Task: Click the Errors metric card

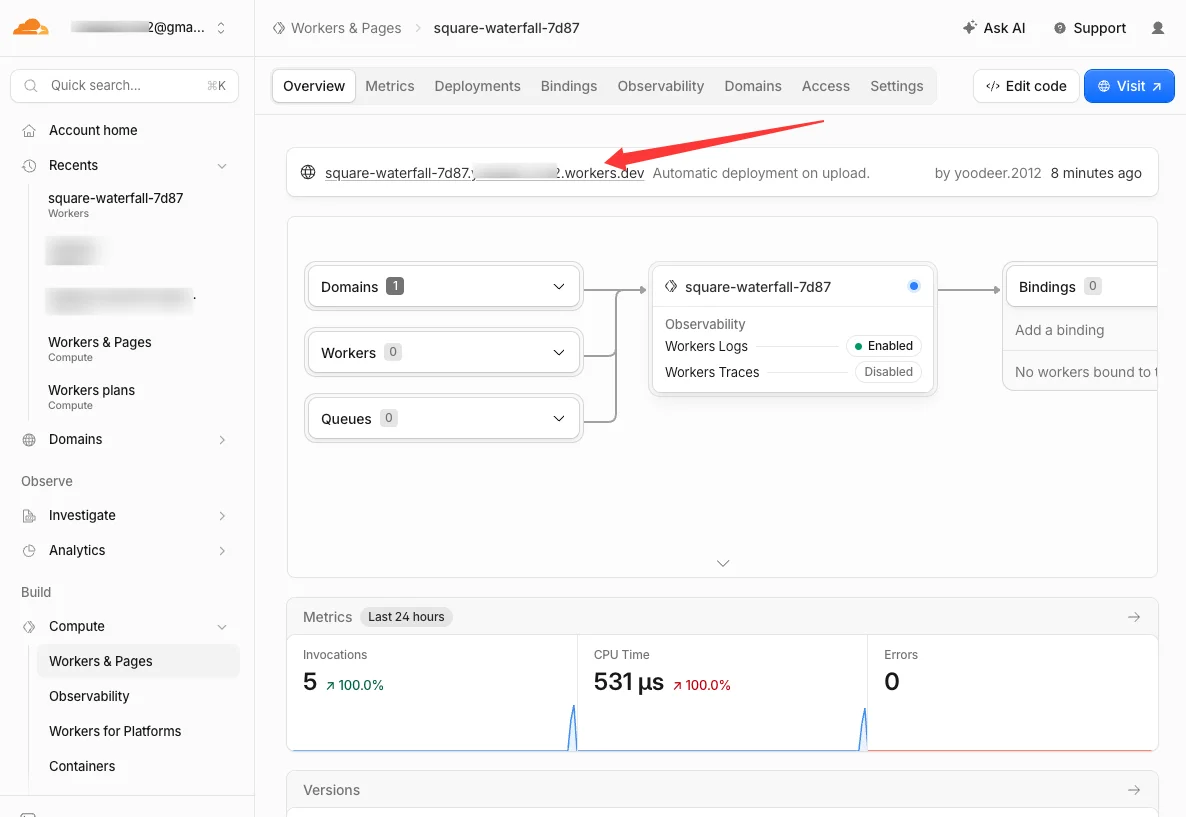Action: click(1013, 694)
